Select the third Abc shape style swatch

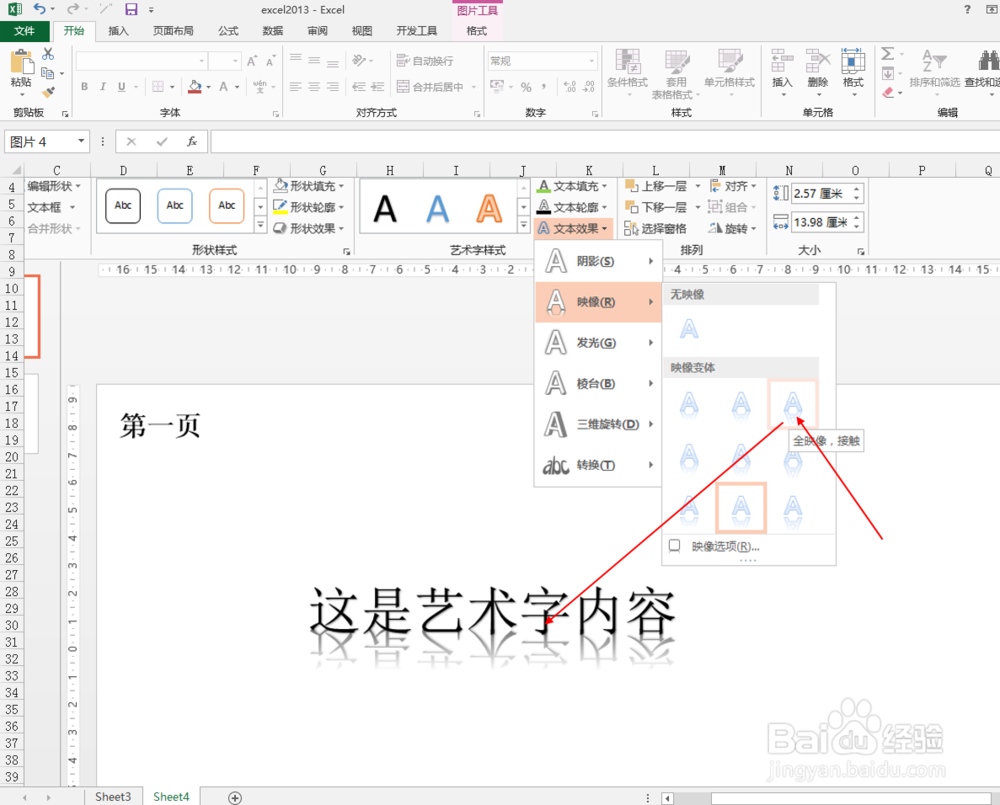226,206
